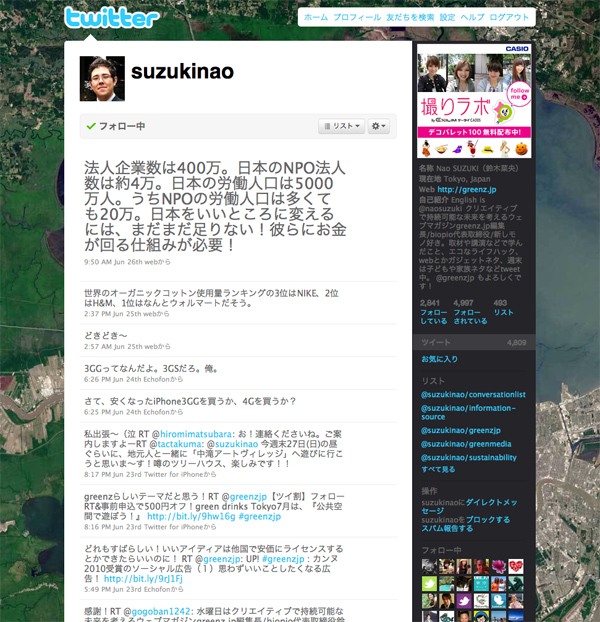600x622 pixels.
Task: Open the リスト dropdown button
Action: 341,126
